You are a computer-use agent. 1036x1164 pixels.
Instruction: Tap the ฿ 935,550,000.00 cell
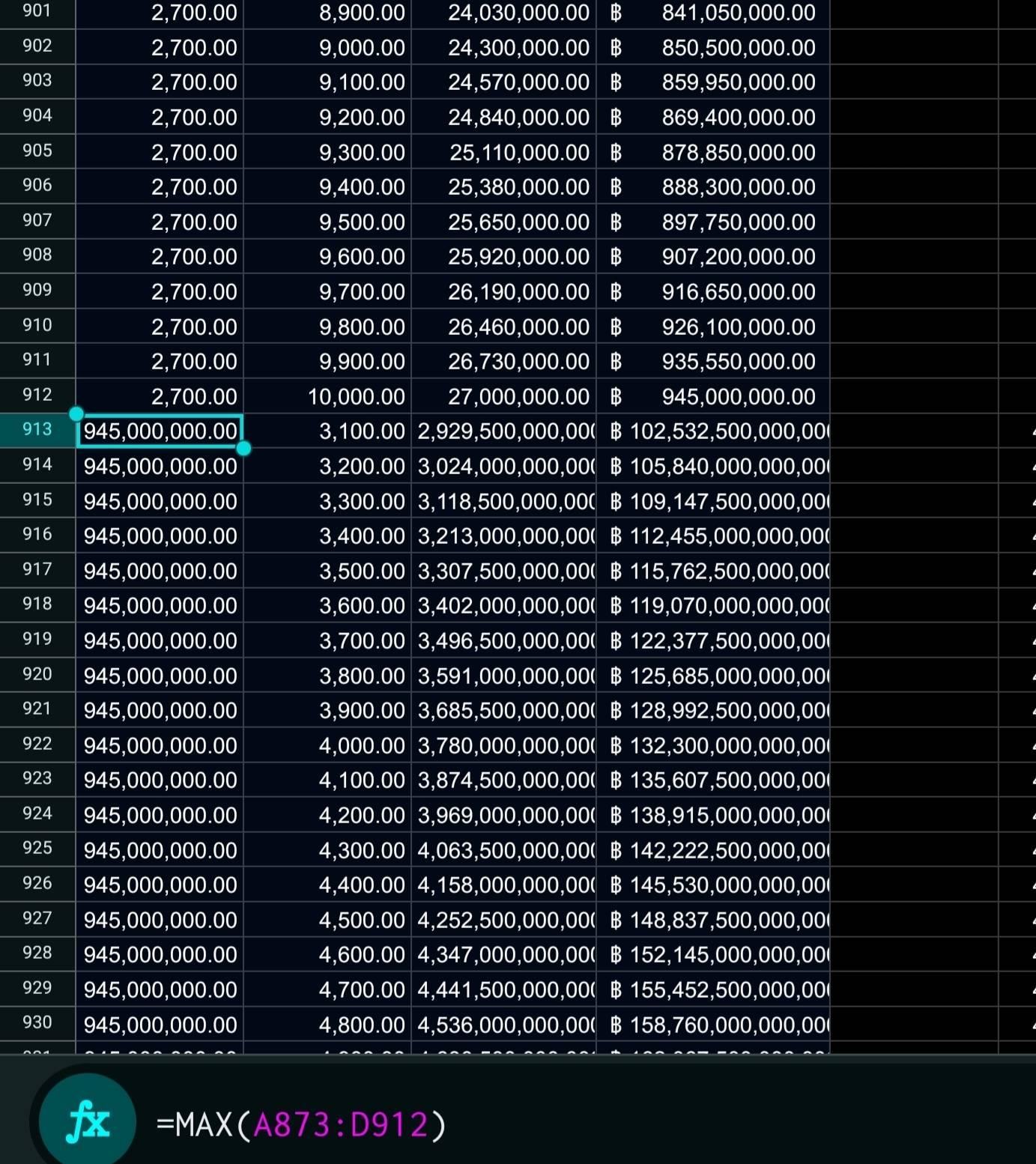tap(713, 361)
